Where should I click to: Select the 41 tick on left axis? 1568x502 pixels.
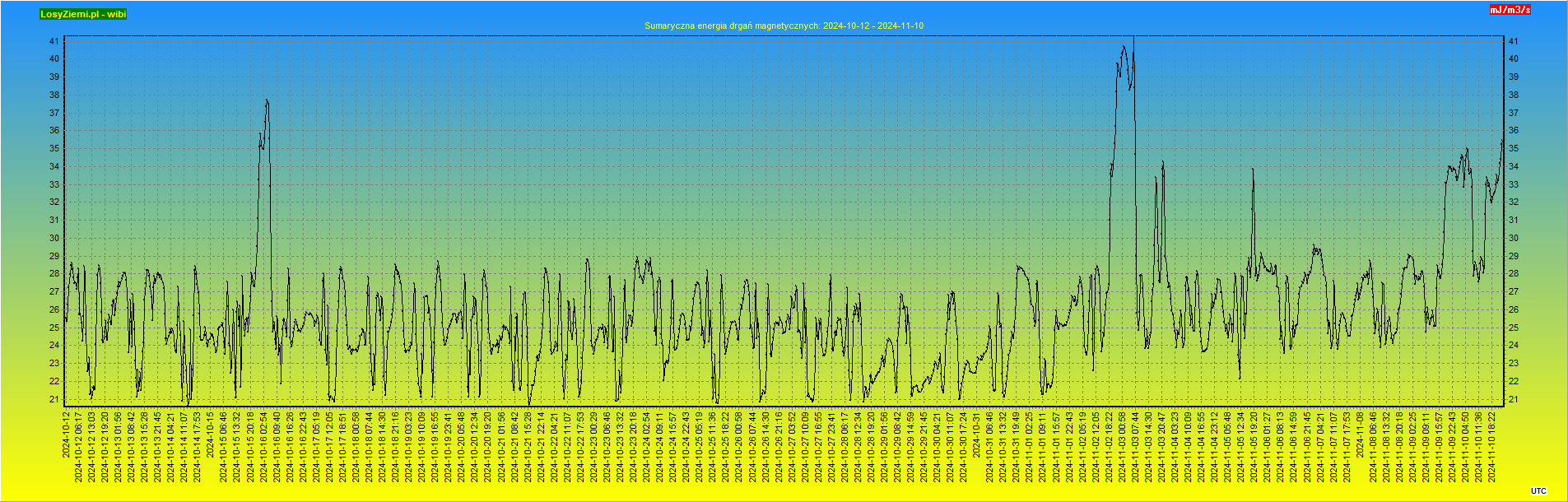(x=54, y=41)
